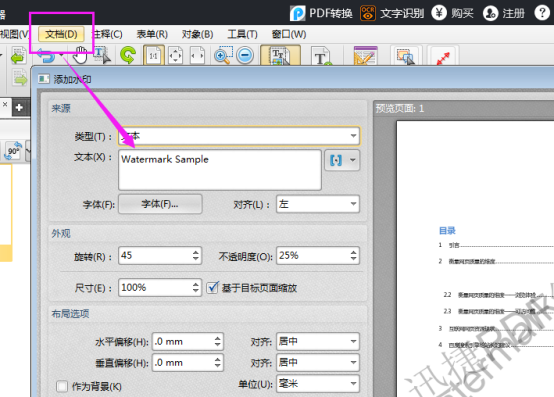Click the red measurement arrow tool
The width and height of the screenshot is (554, 397).
pyautogui.click(x=443, y=58)
